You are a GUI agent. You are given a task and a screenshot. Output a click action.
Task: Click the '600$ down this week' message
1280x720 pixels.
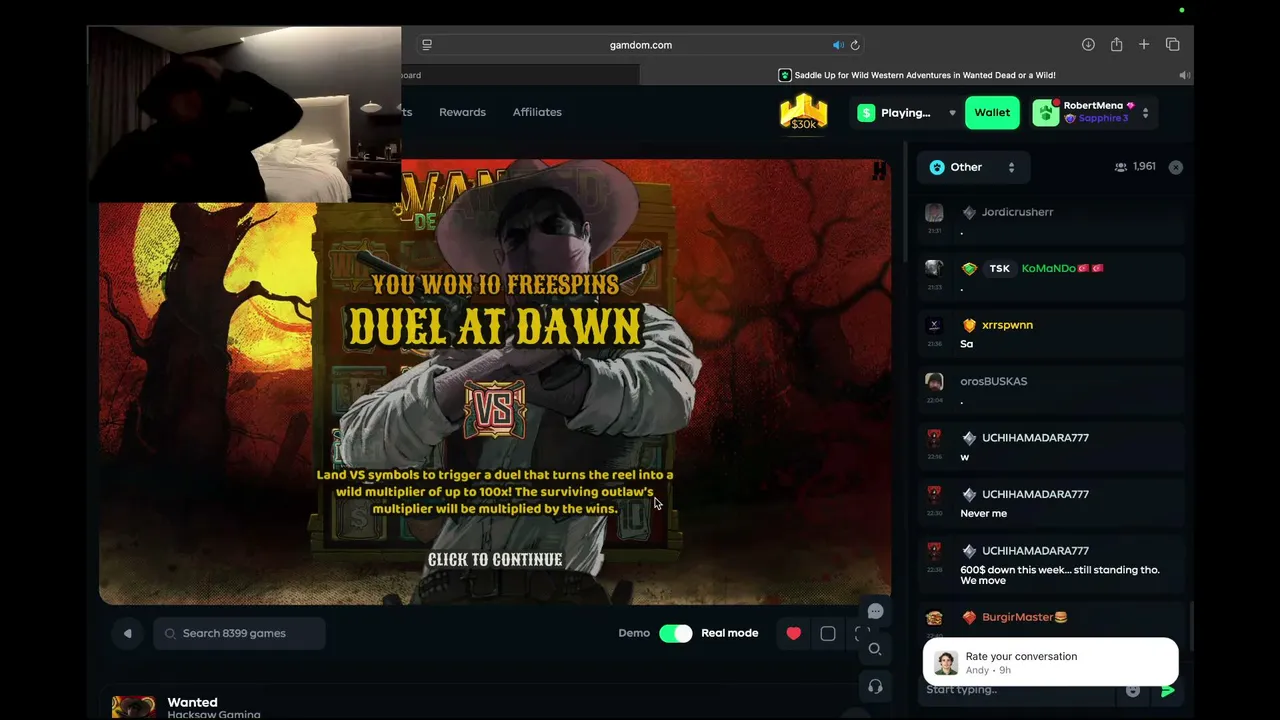click(1060, 575)
